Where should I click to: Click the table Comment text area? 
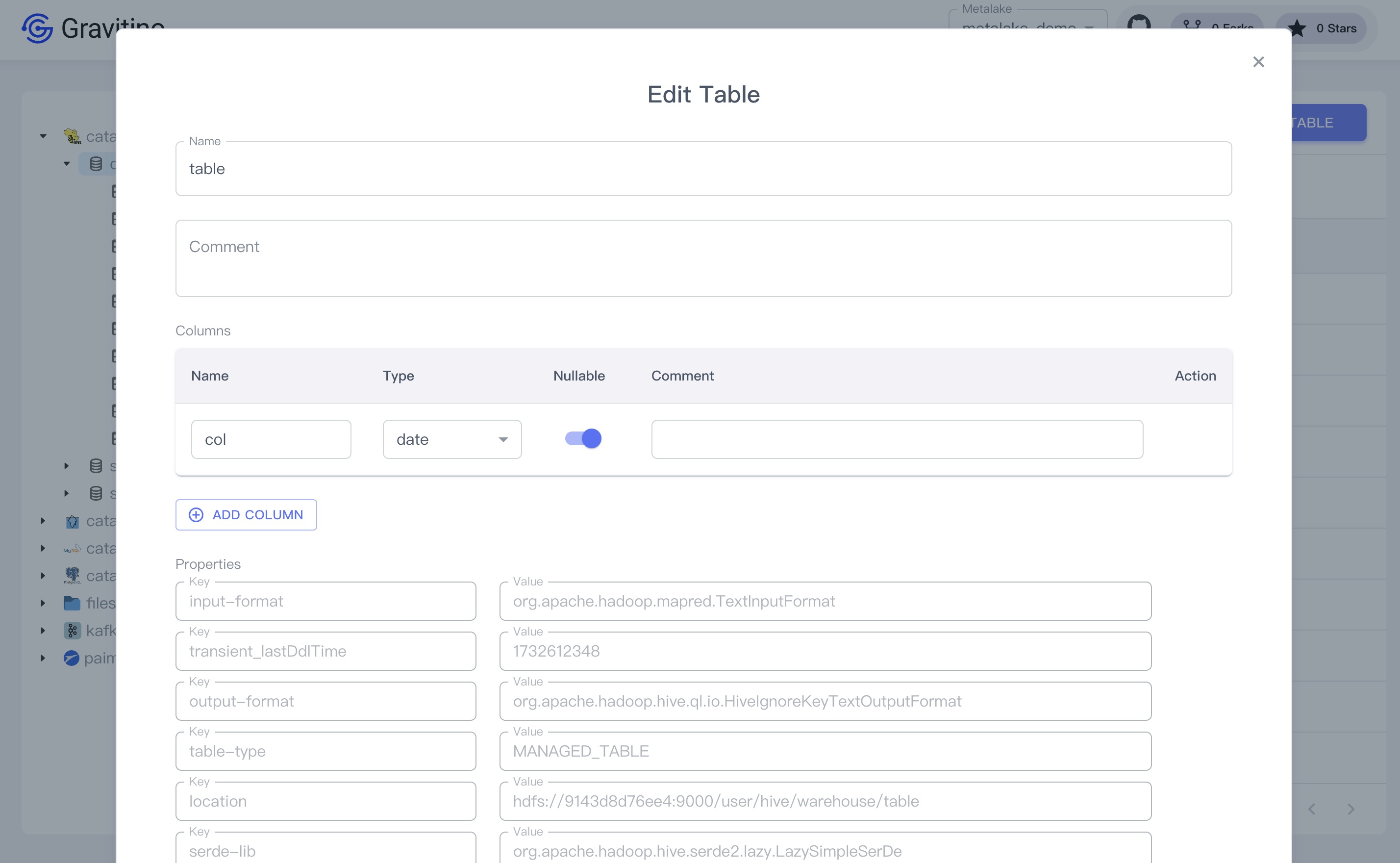tap(703, 258)
